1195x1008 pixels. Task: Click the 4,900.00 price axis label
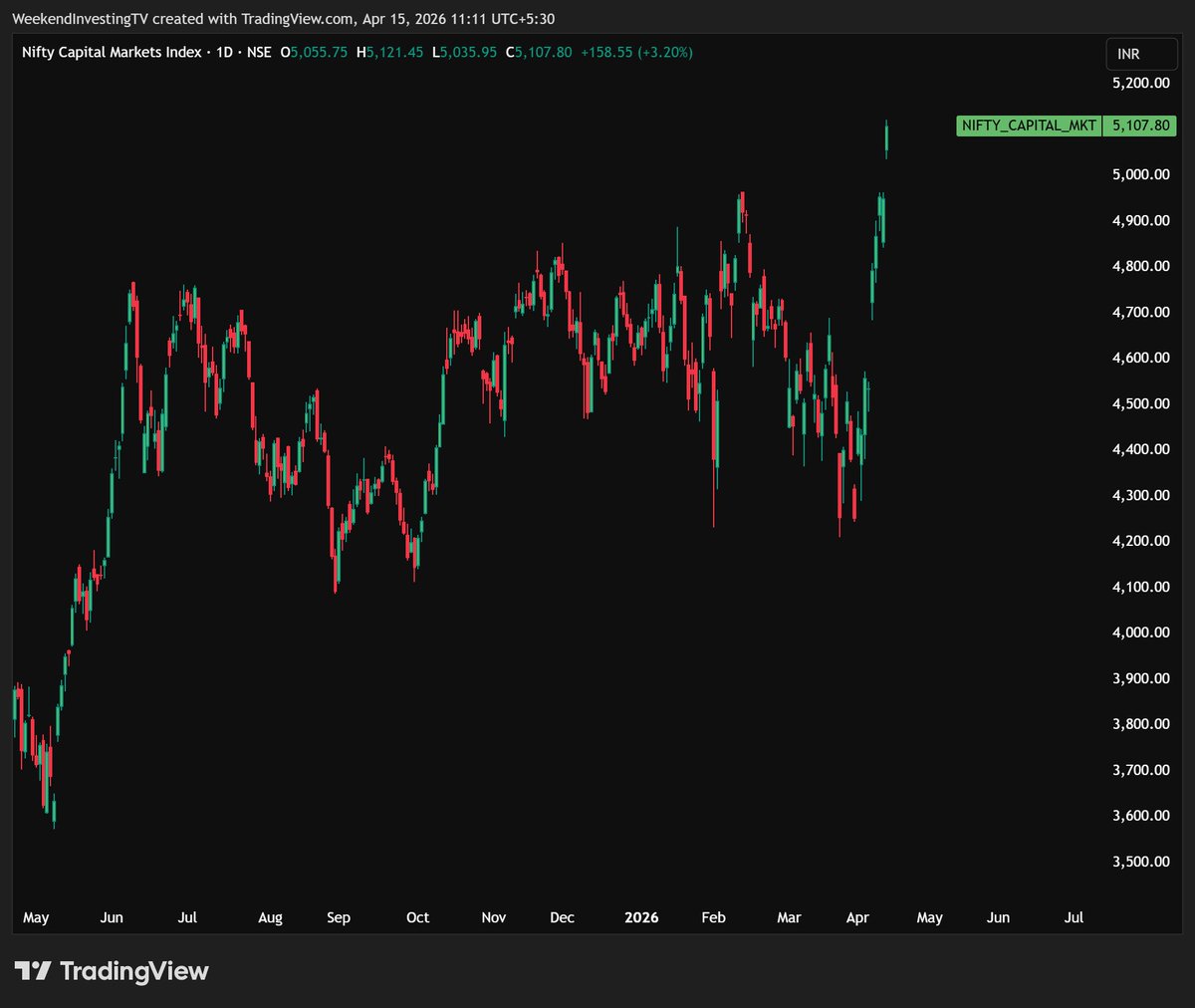[1141, 220]
